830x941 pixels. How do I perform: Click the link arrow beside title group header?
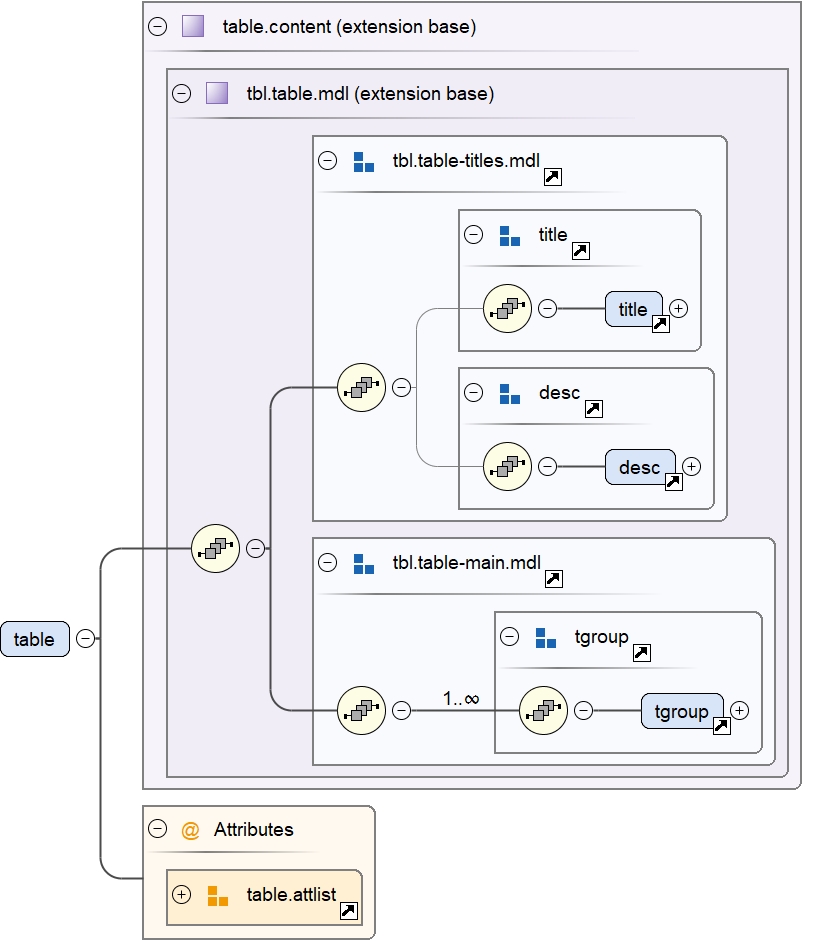(x=580, y=251)
